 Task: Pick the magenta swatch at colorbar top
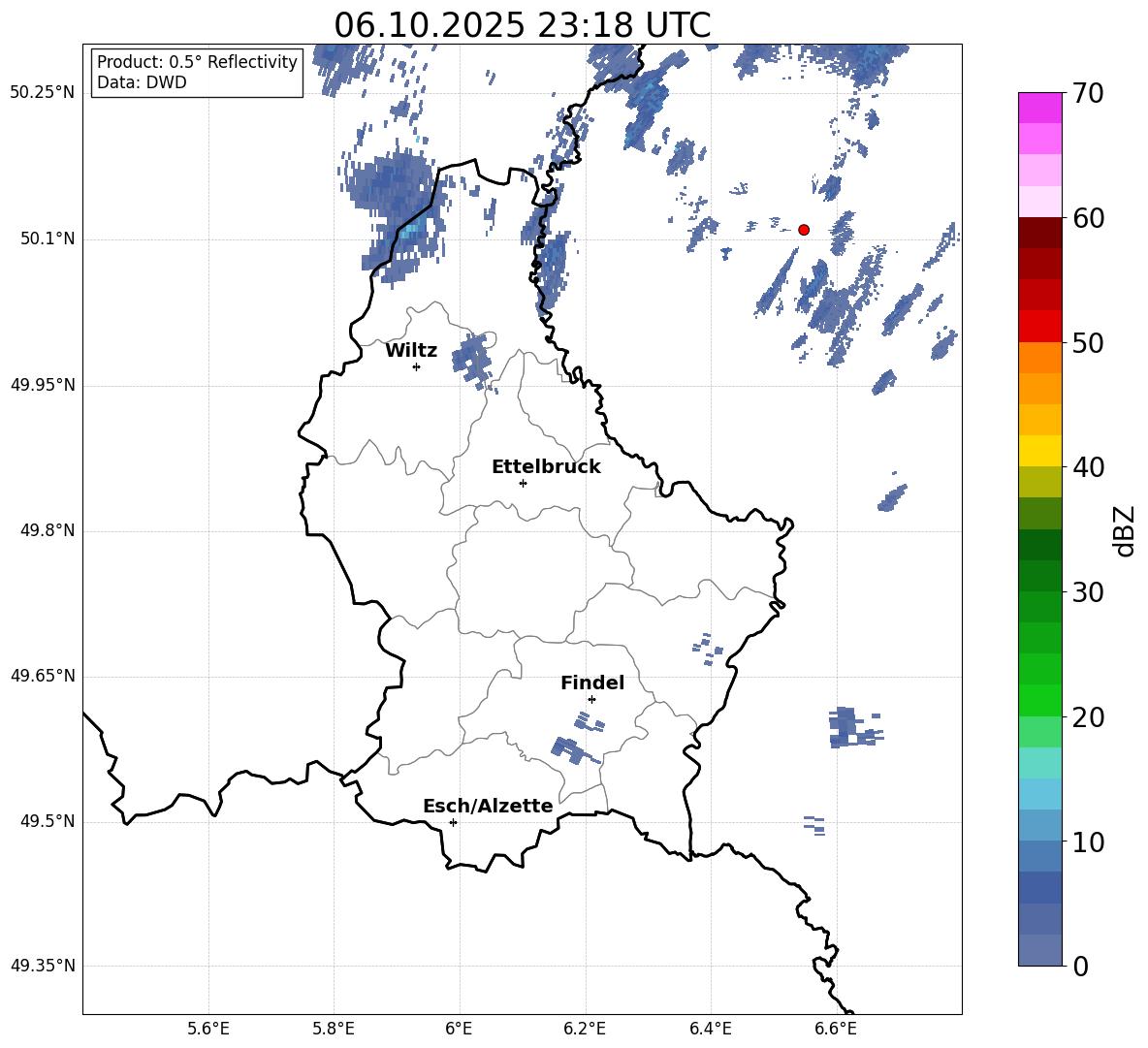point(1040,108)
